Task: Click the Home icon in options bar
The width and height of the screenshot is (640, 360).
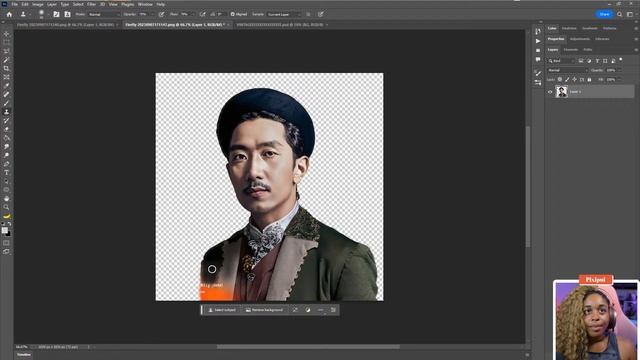Action: pos(9,14)
